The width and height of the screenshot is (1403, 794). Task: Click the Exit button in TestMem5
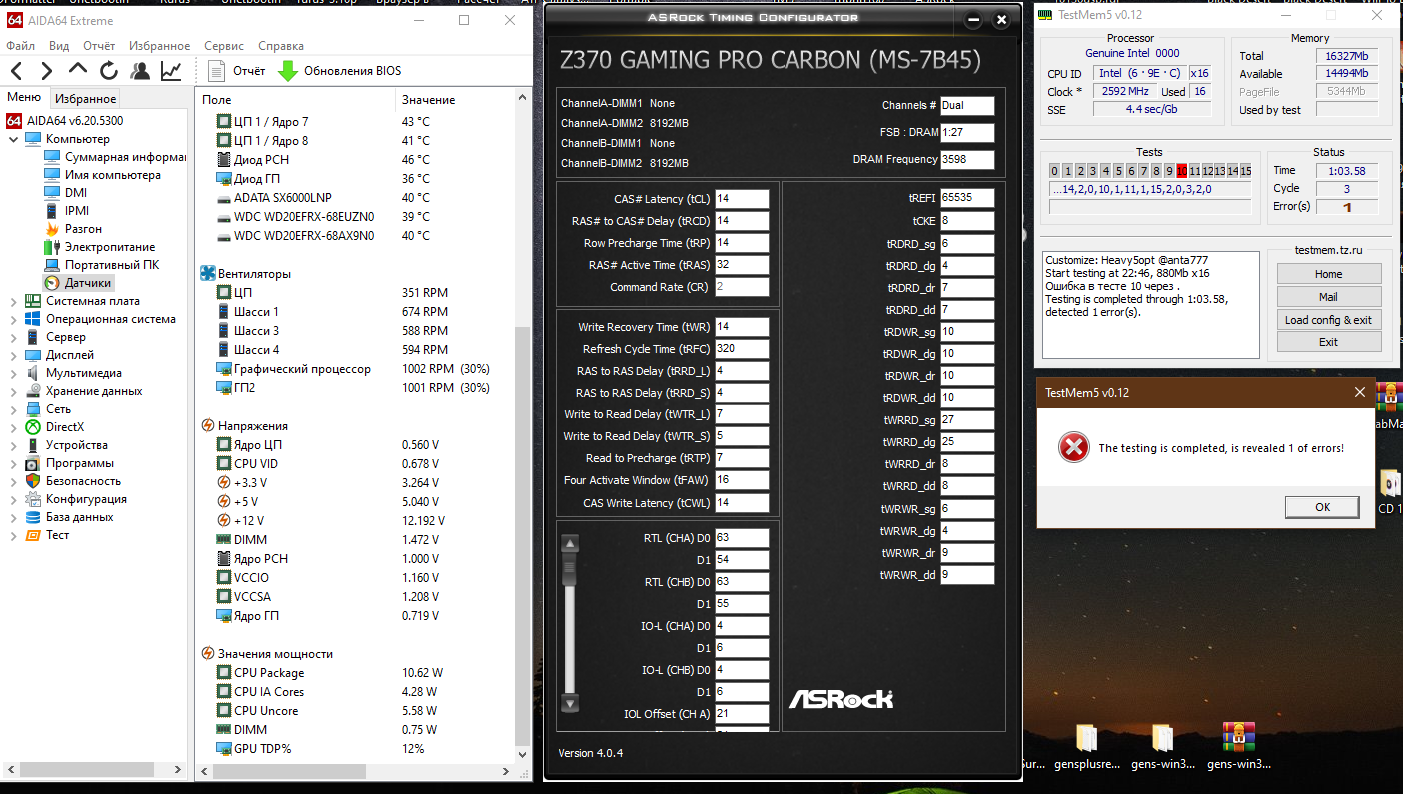[1329, 342]
